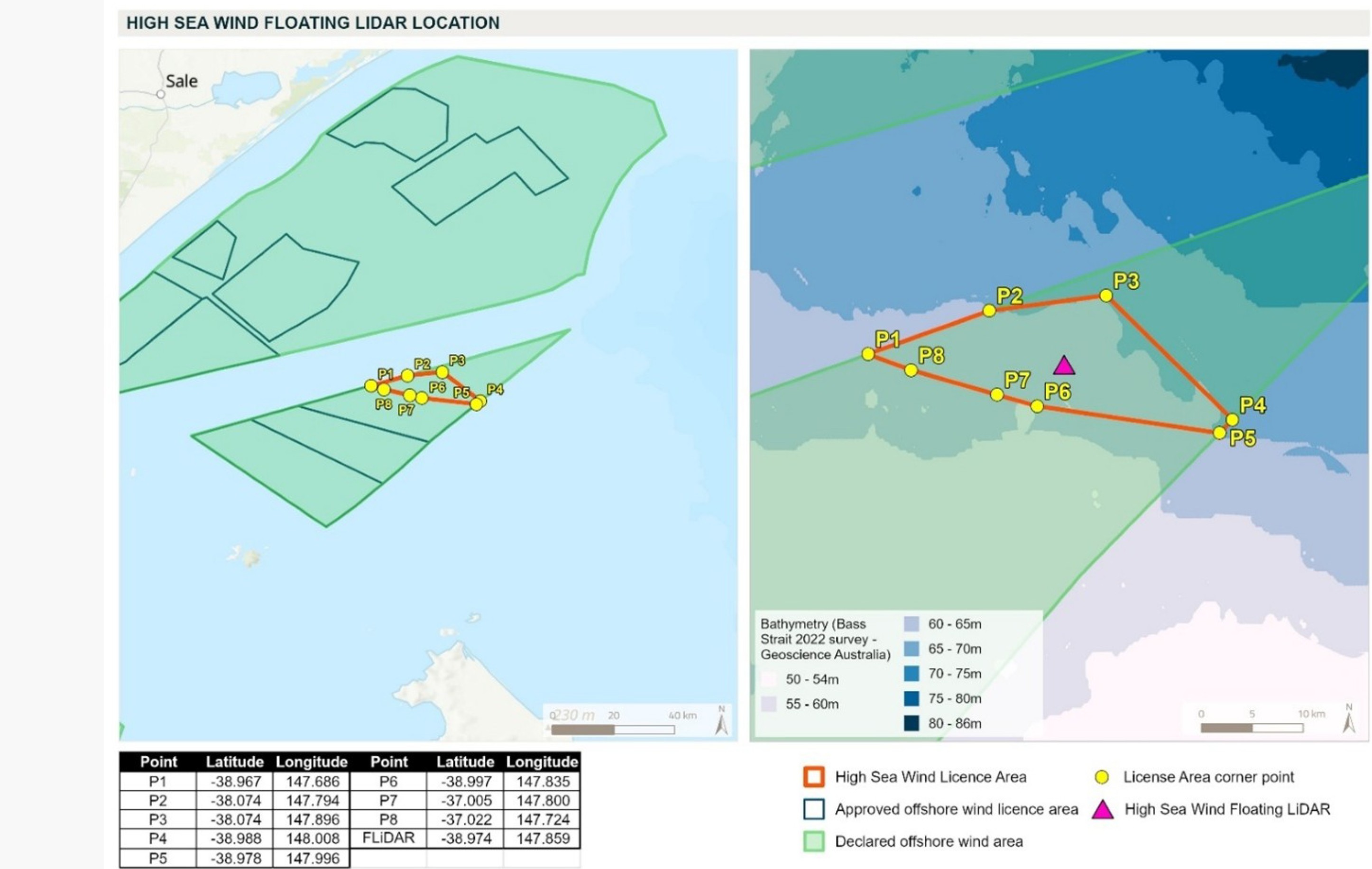Select the P6 yellow marker on the right map
The width and height of the screenshot is (1372, 869).
click(1037, 406)
